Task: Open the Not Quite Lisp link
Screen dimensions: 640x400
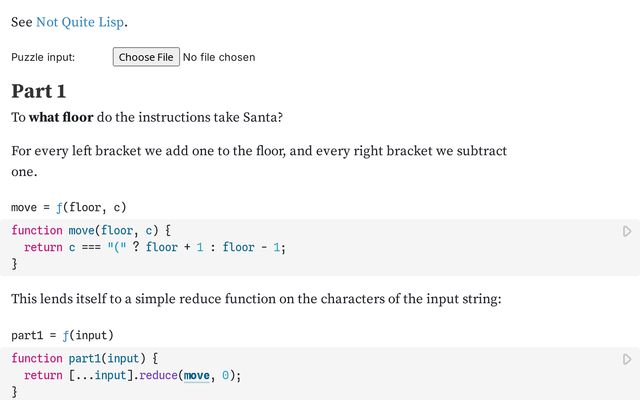Action: tap(81, 21)
